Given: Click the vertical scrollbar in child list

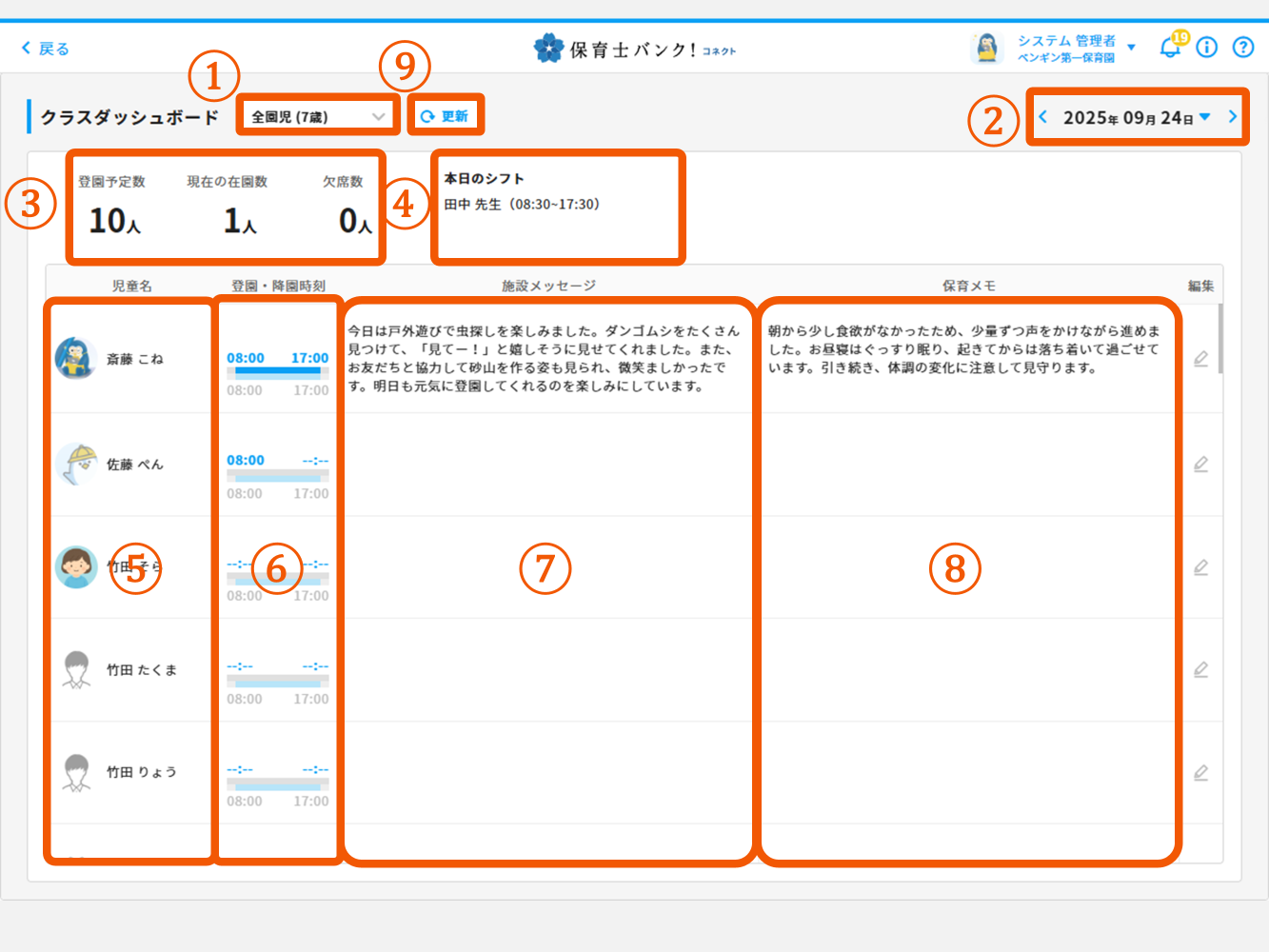Looking at the screenshot, I should point(1219,340).
